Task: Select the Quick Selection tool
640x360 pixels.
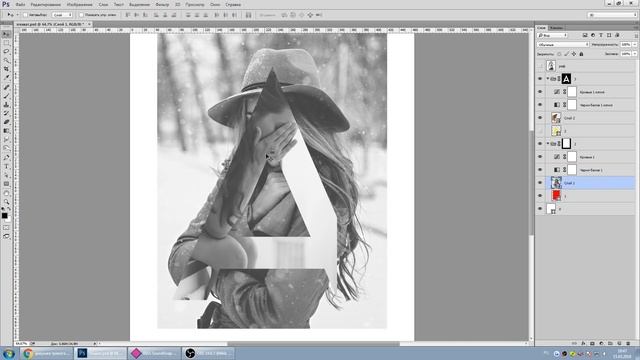Action: (6, 60)
